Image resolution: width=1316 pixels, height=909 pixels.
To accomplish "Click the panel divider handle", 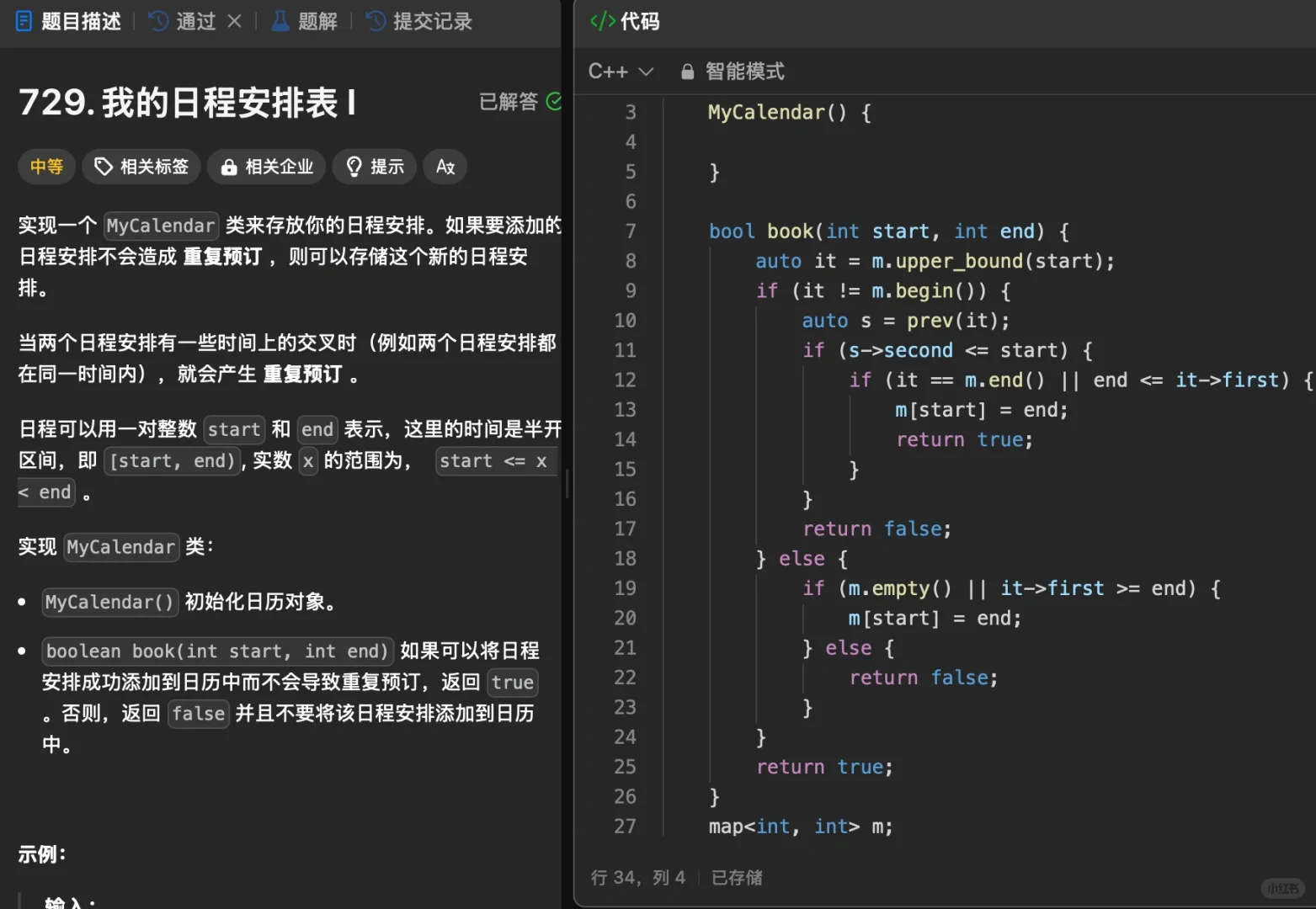I will pos(567,483).
